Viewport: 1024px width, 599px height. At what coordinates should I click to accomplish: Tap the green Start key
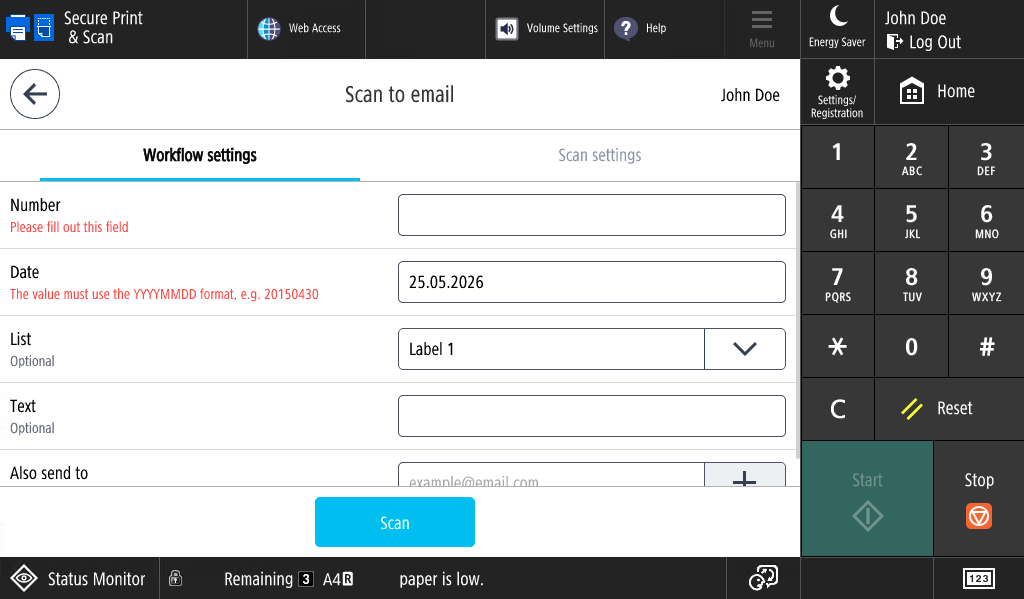[867, 498]
